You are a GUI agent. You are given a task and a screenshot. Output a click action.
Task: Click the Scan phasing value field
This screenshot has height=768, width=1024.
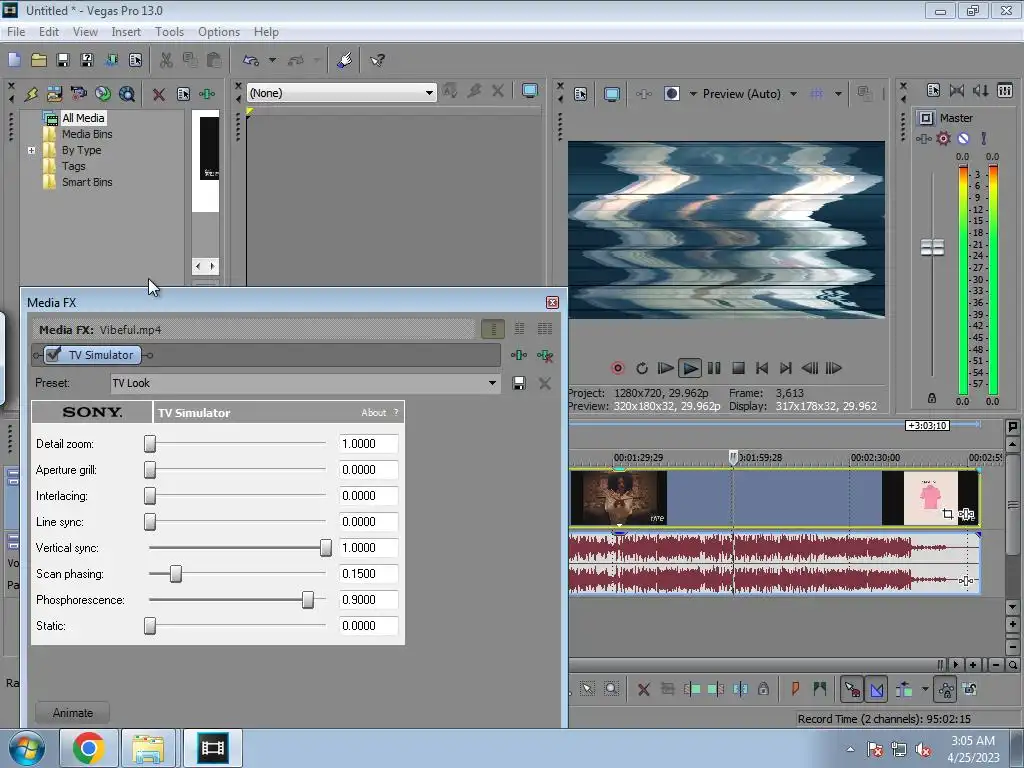(368, 574)
